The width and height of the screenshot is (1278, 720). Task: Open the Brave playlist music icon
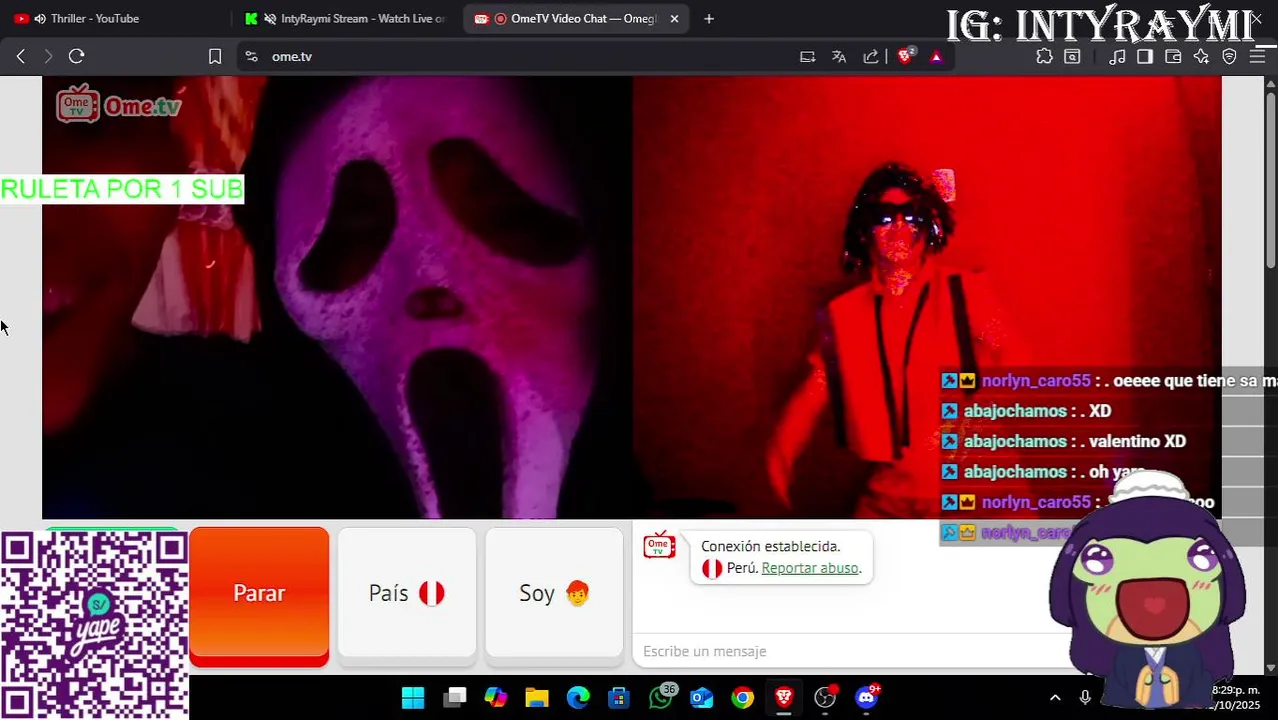point(1118,57)
